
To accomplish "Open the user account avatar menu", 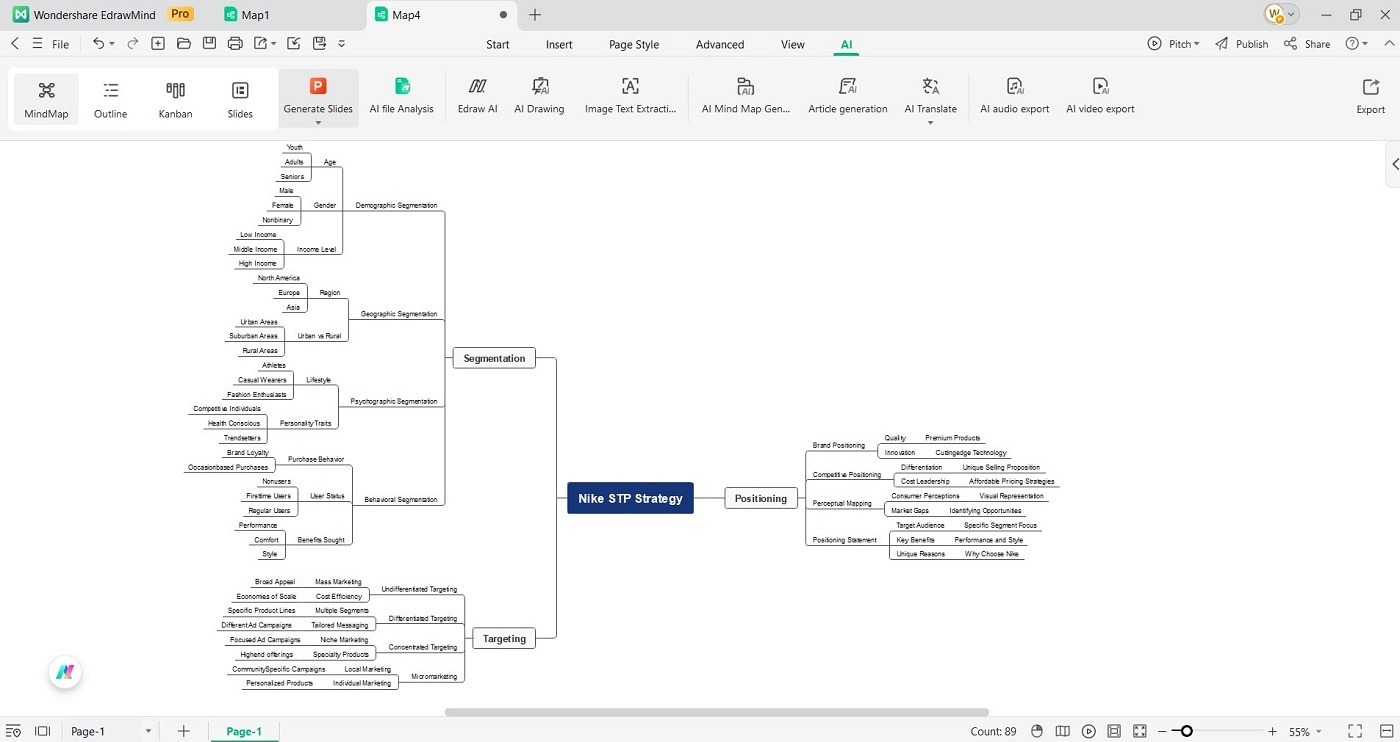I will pyautogui.click(x=1281, y=15).
